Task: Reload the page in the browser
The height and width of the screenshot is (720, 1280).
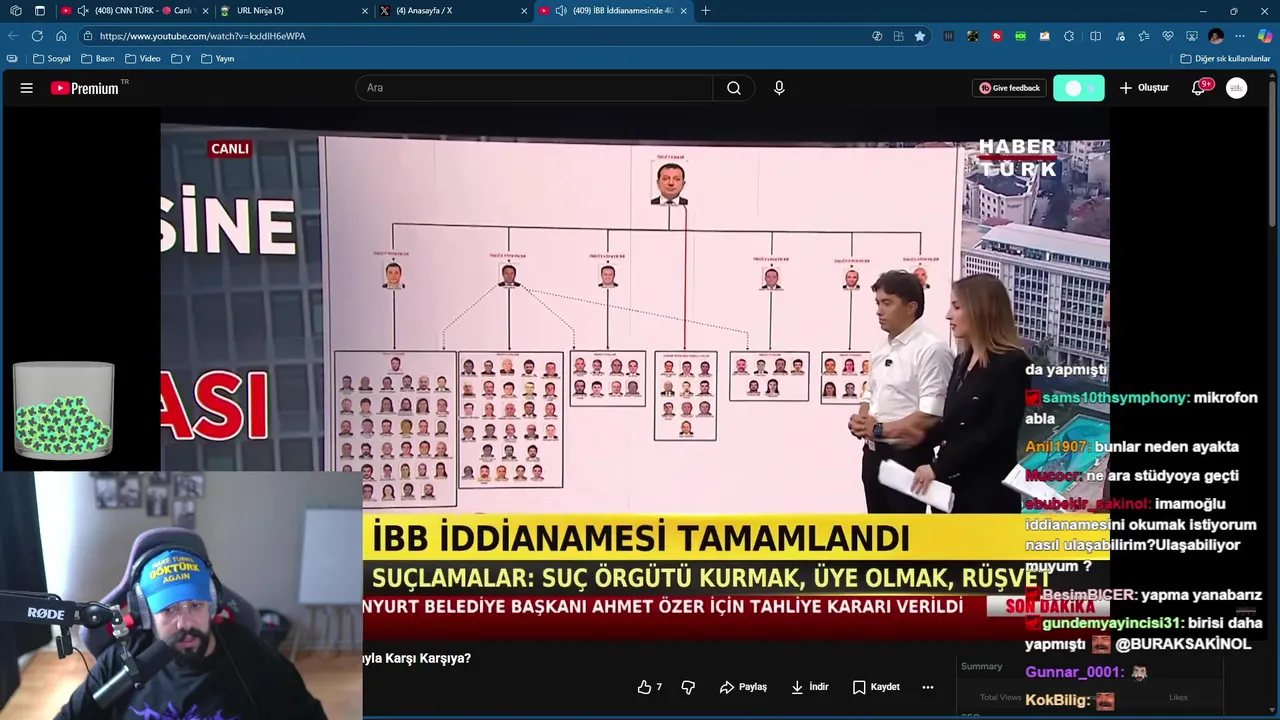Action: pos(37,36)
